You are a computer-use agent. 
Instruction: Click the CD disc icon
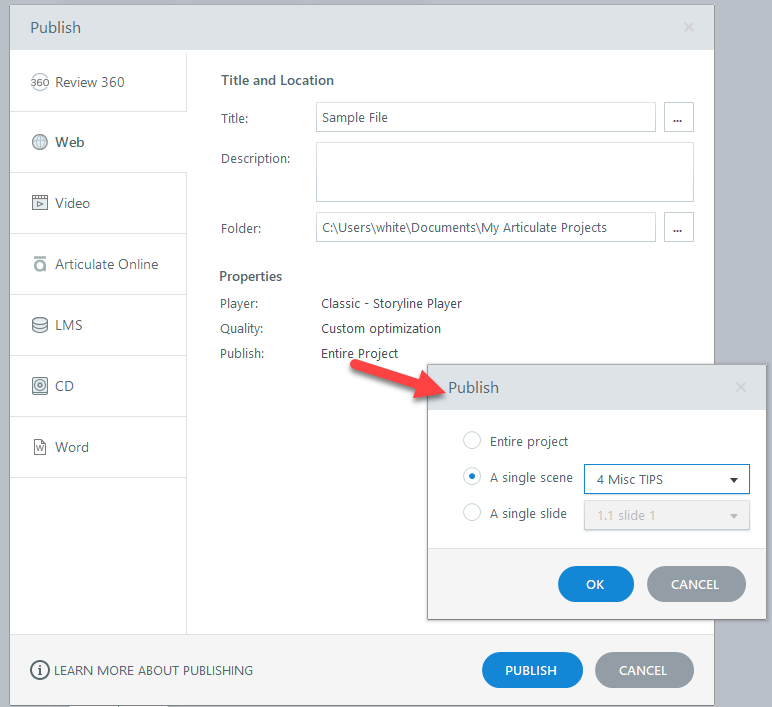[40, 386]
